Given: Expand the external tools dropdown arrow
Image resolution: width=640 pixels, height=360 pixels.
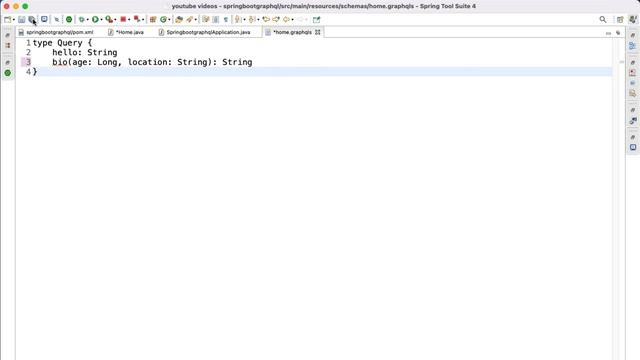Looking at the screenshot, I should [x=115, y=20].
